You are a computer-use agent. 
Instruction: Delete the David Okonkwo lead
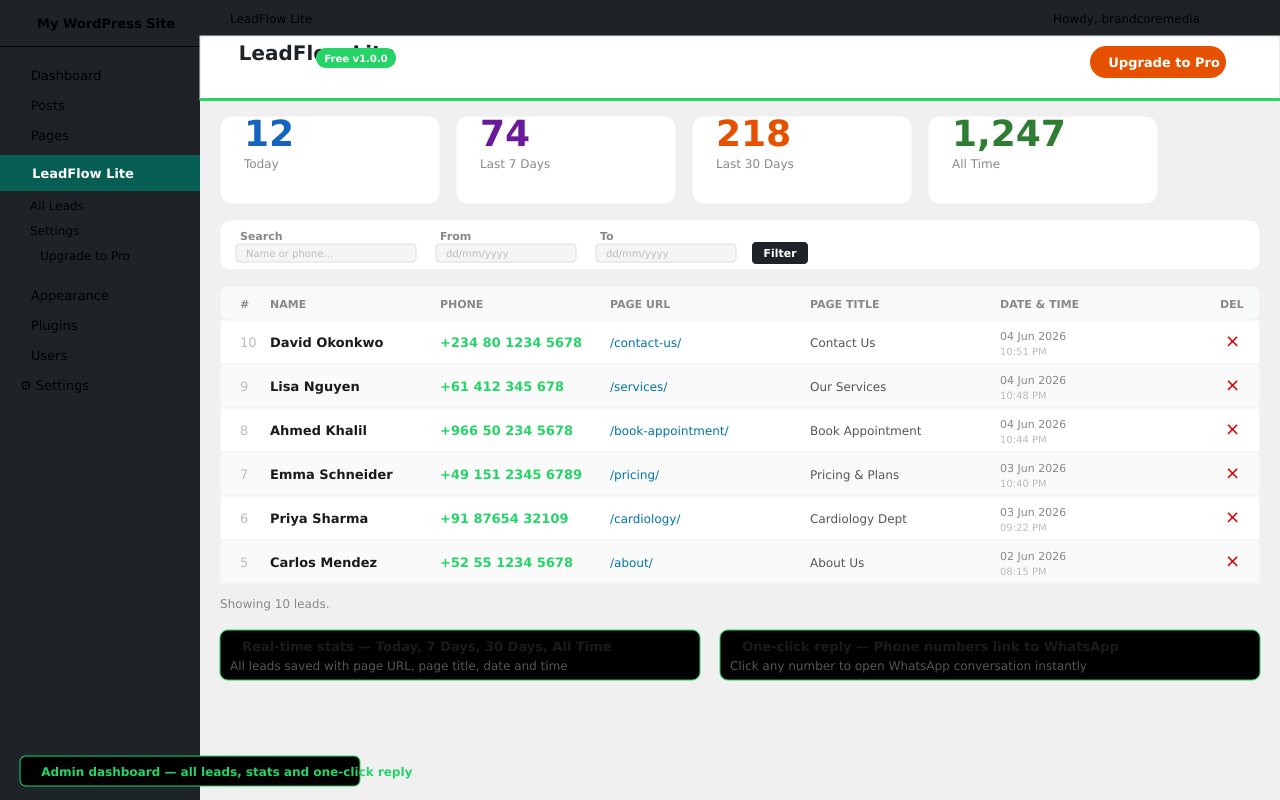coord(1232,342)
